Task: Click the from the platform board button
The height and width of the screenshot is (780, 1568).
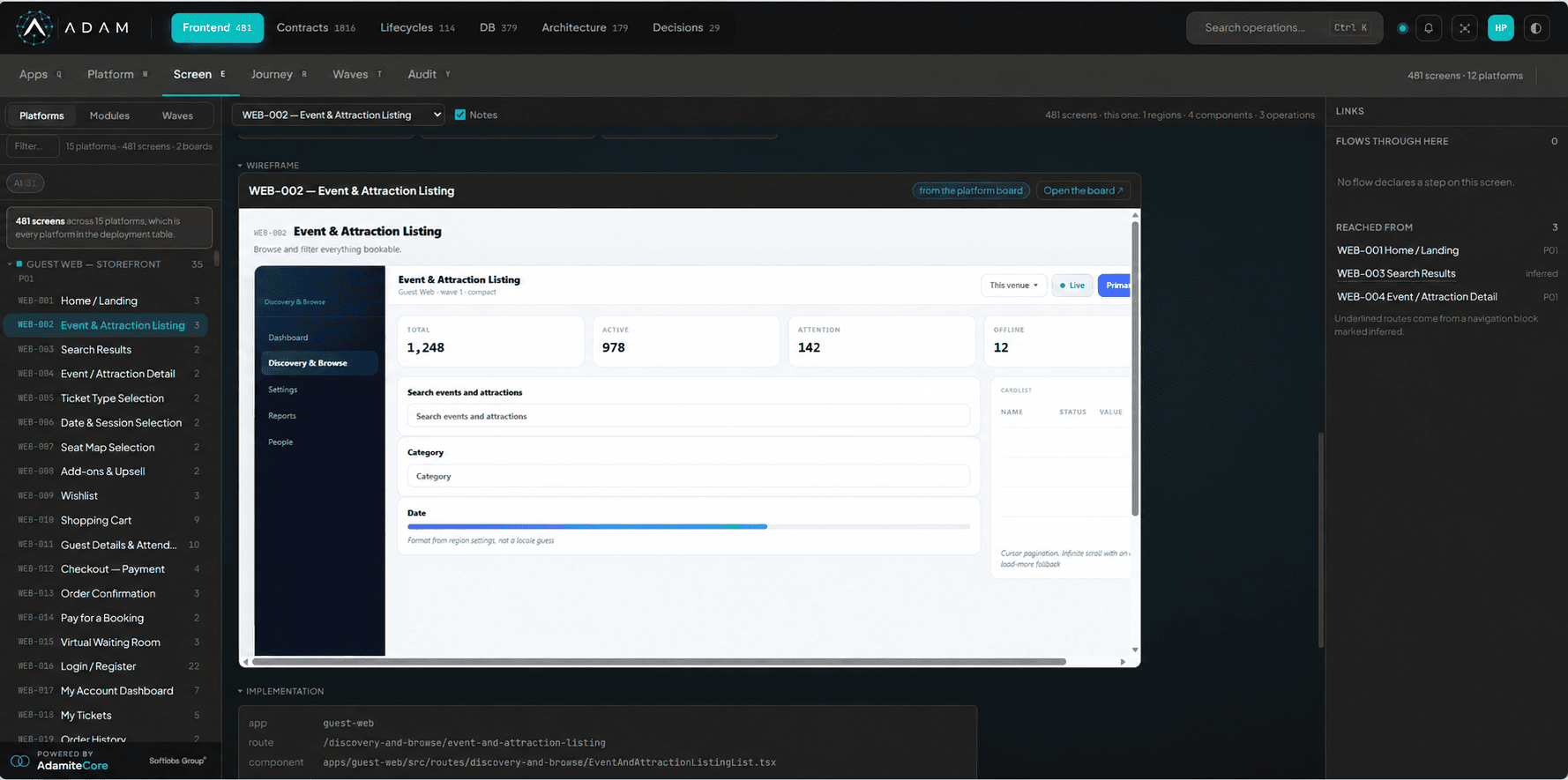Action: pyautogui.click(x=971, y=190)
